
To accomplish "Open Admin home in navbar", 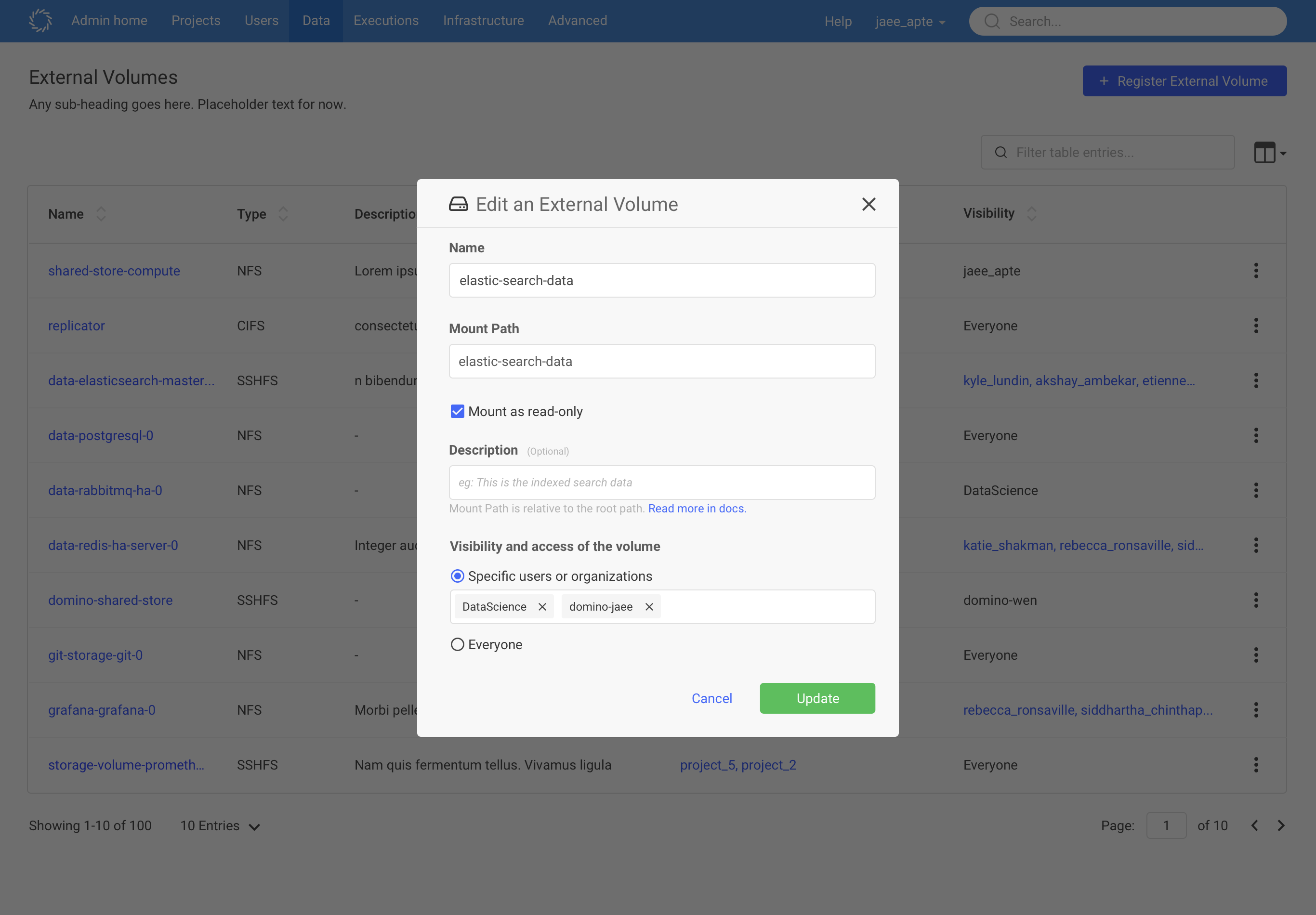I will 109,21.
